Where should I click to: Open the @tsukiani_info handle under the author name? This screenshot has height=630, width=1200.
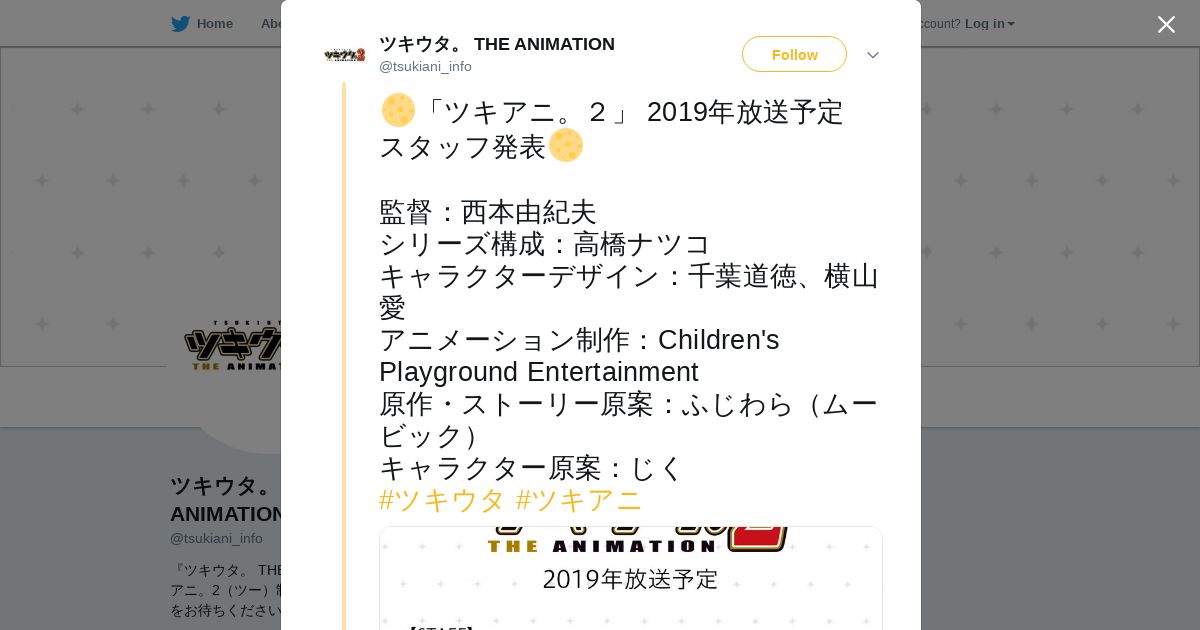coord(425,67)
